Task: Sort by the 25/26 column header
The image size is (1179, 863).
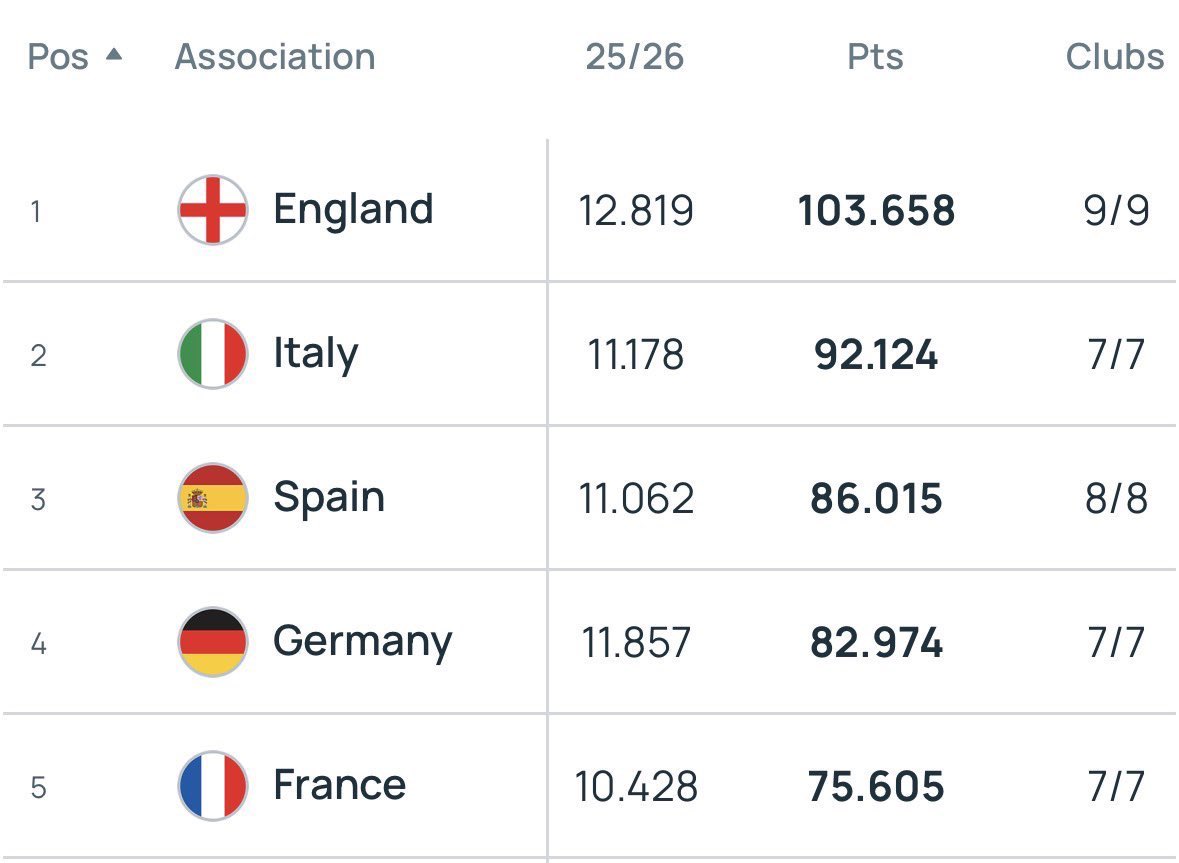Action: 635,57
